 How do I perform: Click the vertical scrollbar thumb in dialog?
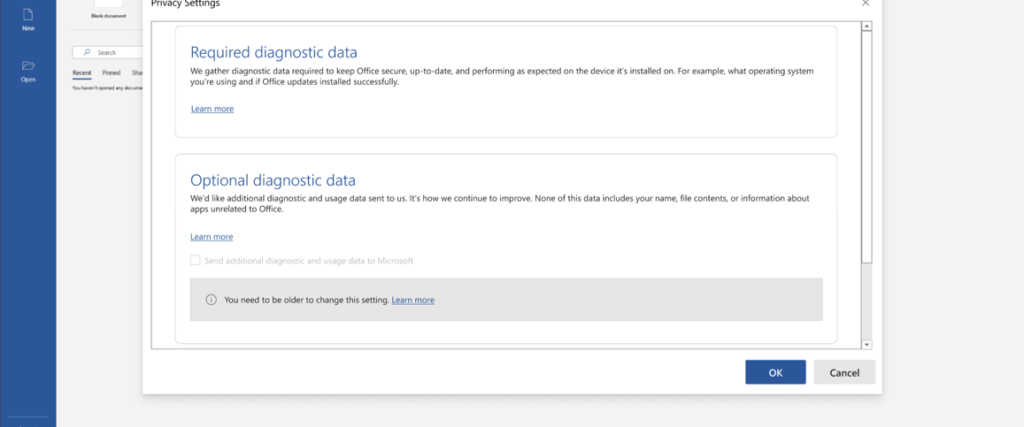click(867, 147)
